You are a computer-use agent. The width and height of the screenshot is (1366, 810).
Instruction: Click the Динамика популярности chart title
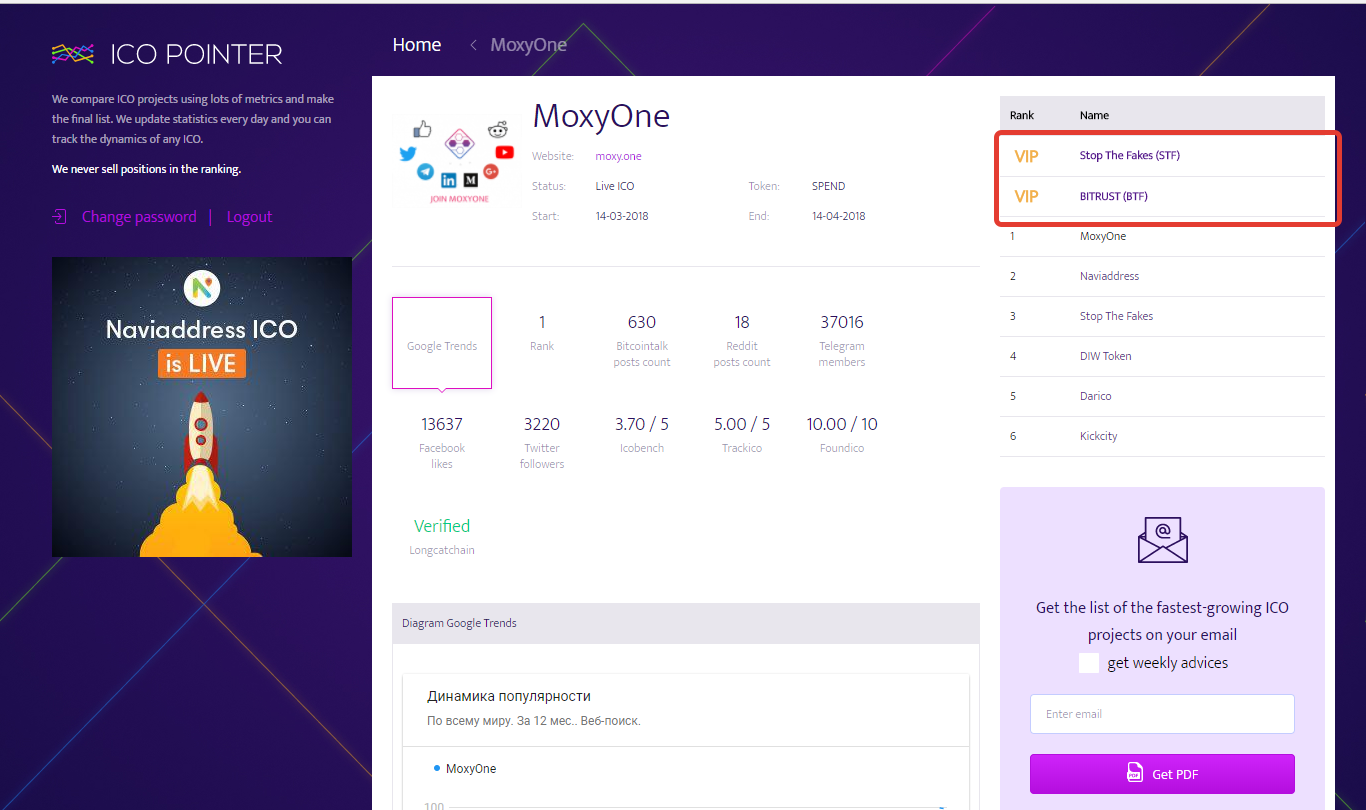pyautogui.click(x=509, y=696)
